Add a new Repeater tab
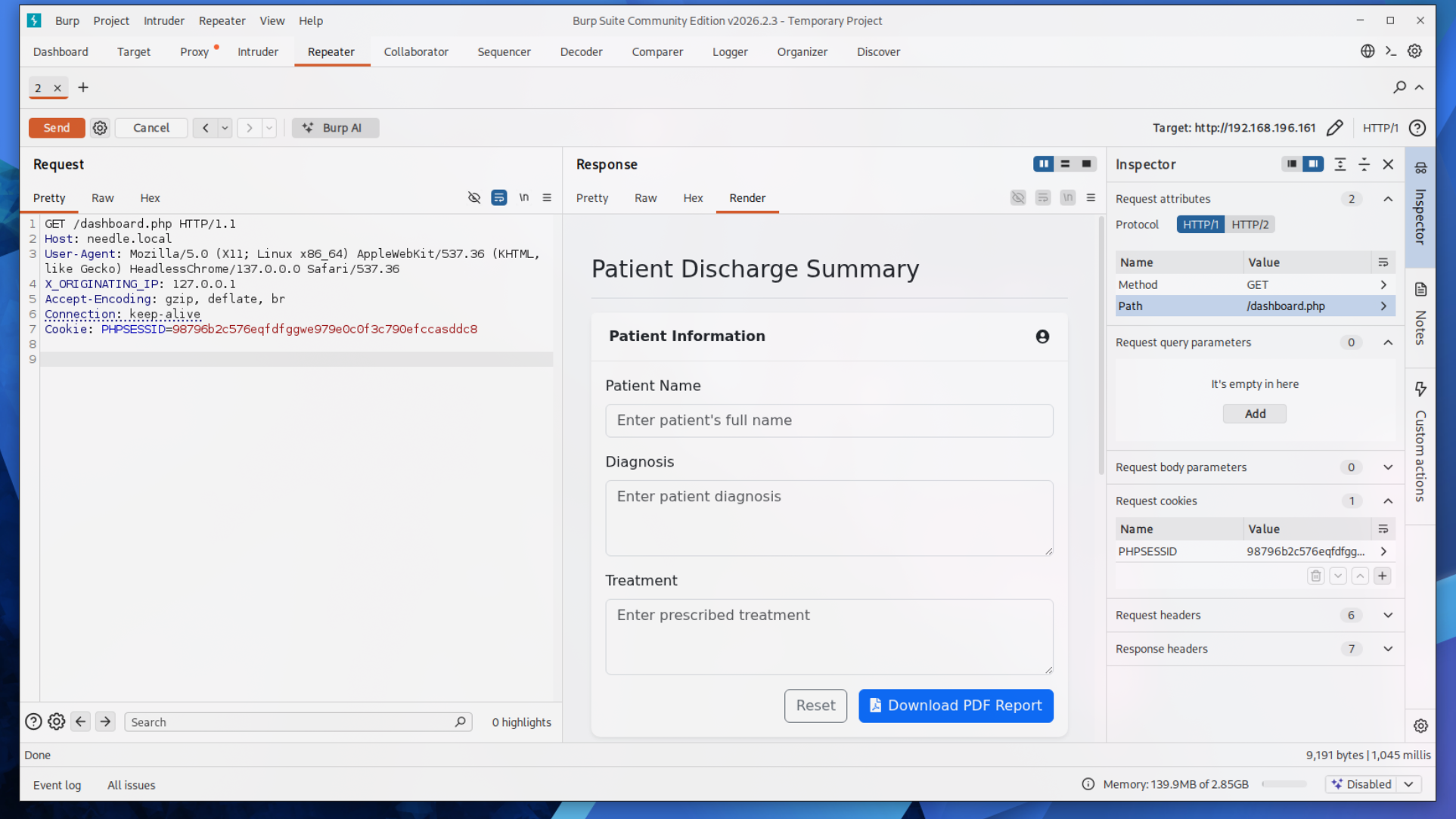 (x=83, y=88)
